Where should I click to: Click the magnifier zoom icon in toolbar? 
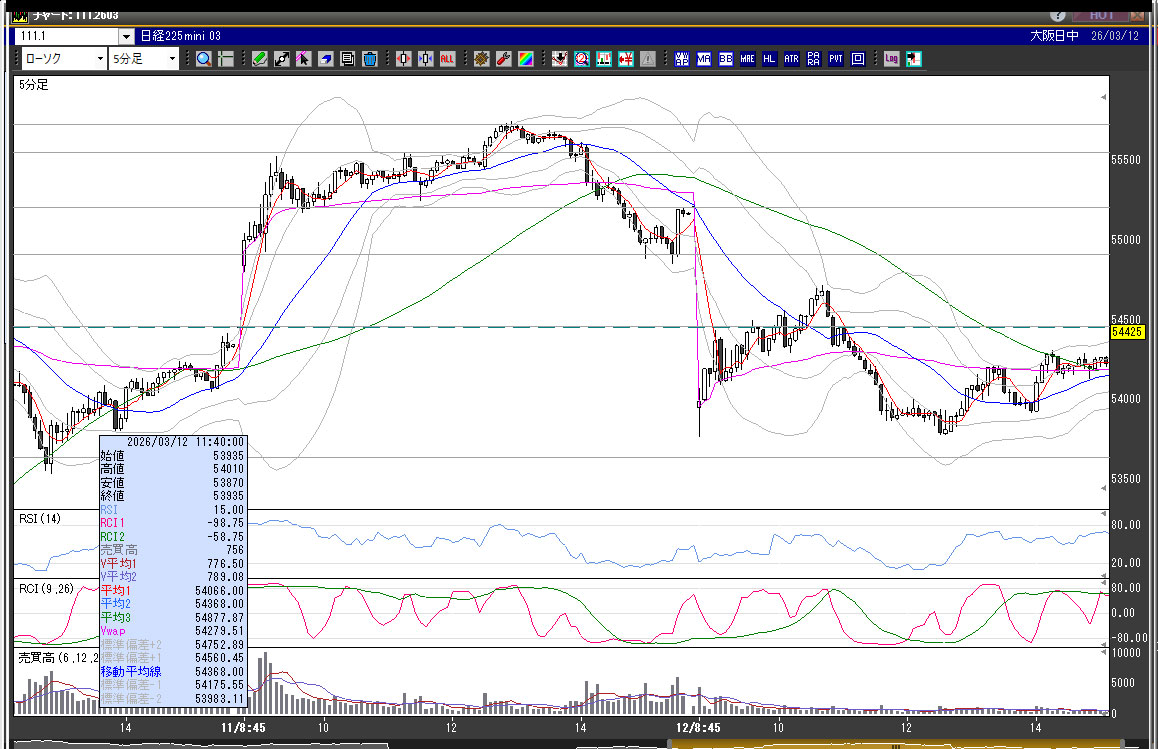[x=204, y=59]
